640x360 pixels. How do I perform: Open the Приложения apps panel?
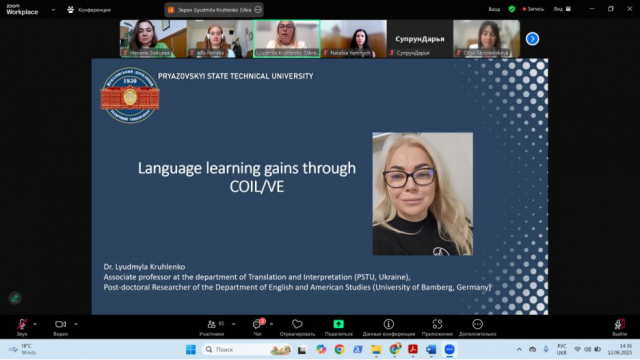437,327
